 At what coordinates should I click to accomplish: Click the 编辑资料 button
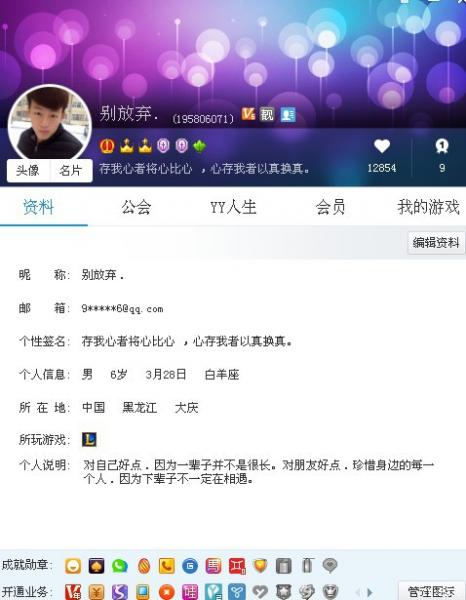[436, 242]
